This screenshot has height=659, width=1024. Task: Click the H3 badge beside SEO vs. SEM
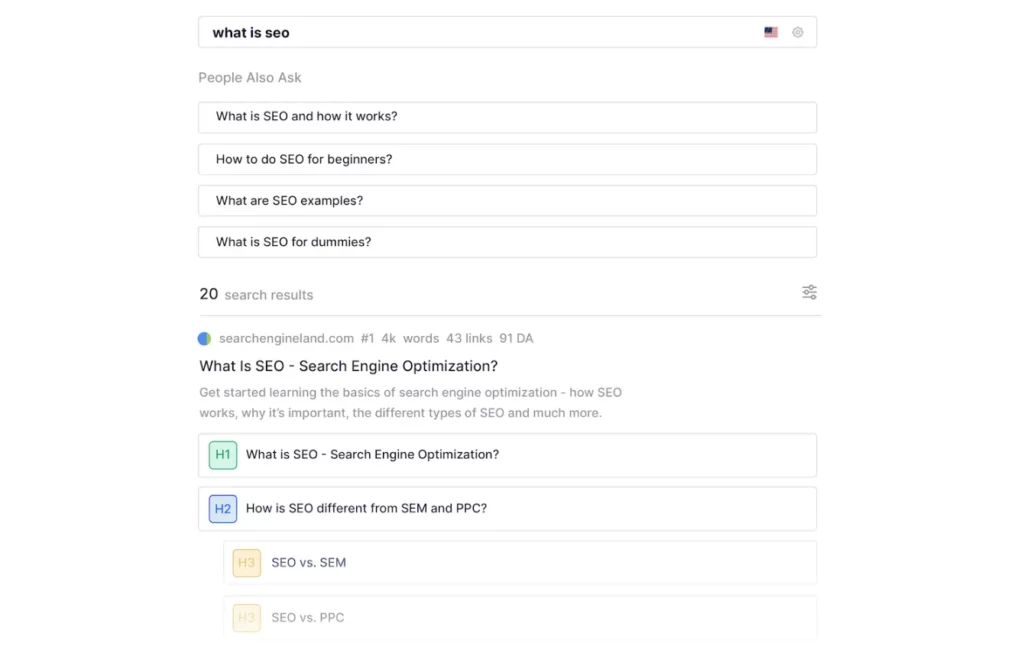coord(246,563)
